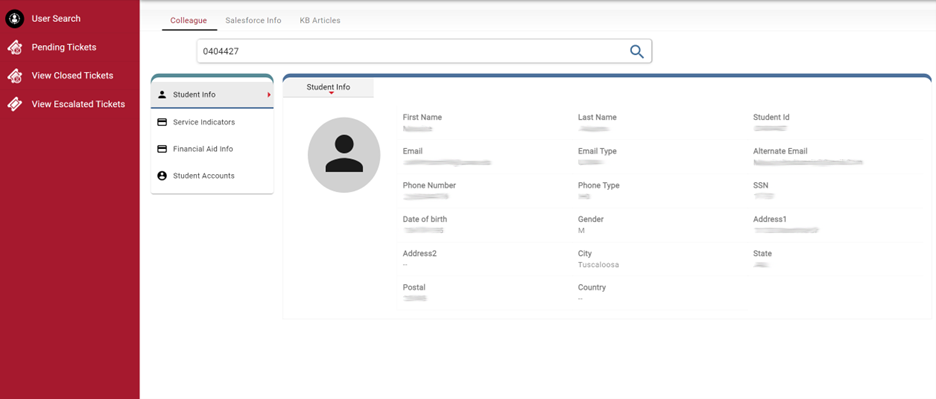936x399 pixels.
Task: Click the Student Accounts circle icon
Action: coord(162,176)
